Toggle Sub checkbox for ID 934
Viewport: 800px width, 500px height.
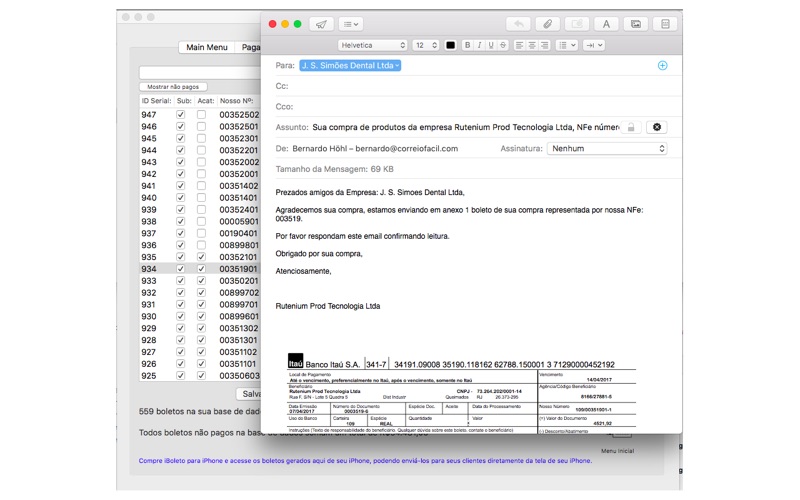[x=180, y=268]
